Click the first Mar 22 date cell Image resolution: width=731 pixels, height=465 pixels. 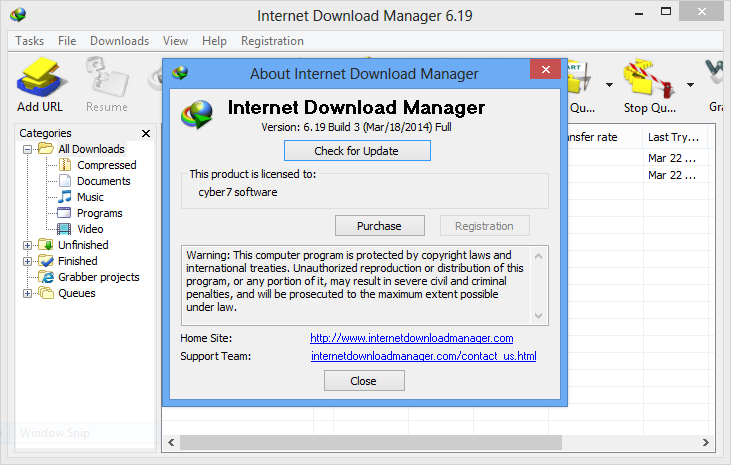pyautogui.click(x=671, y=158)
